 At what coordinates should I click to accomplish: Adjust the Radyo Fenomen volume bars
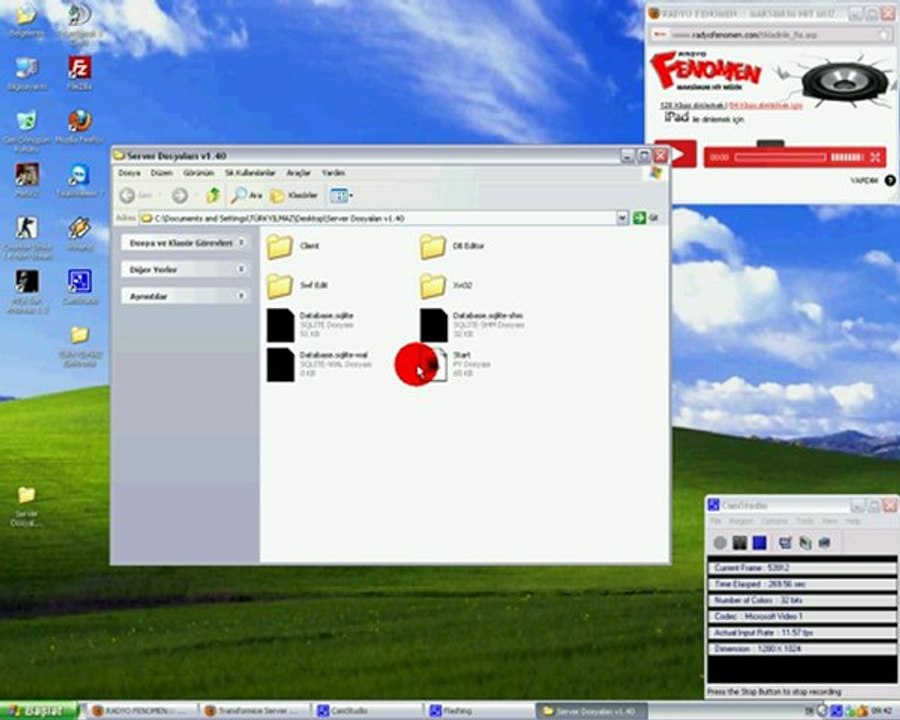[847, 157]
